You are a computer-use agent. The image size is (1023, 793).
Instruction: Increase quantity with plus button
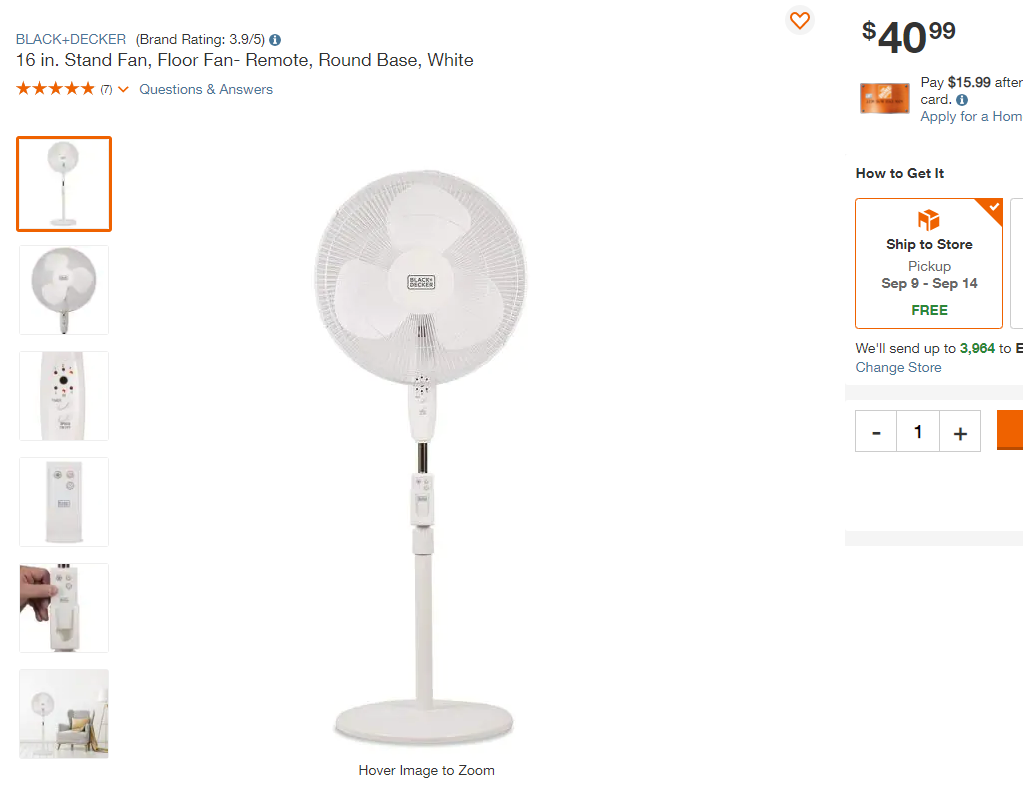point(960,431)
